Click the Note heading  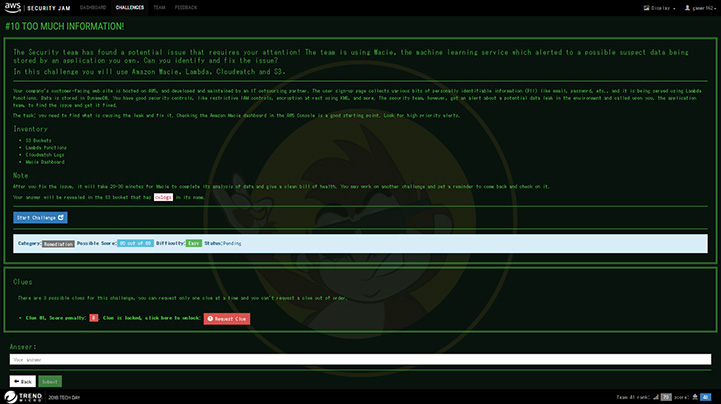20,176
